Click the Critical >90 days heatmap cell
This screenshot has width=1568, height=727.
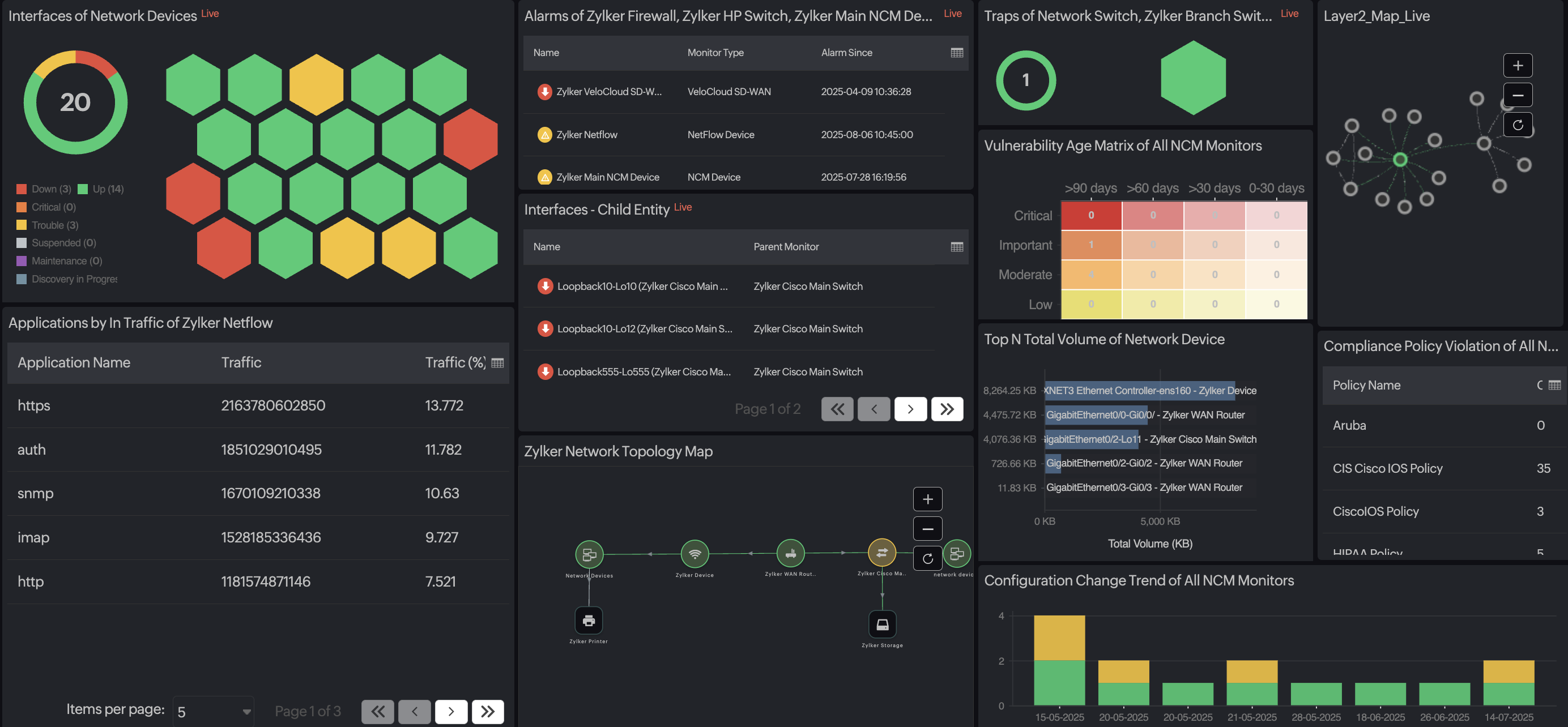(1091, 215)
